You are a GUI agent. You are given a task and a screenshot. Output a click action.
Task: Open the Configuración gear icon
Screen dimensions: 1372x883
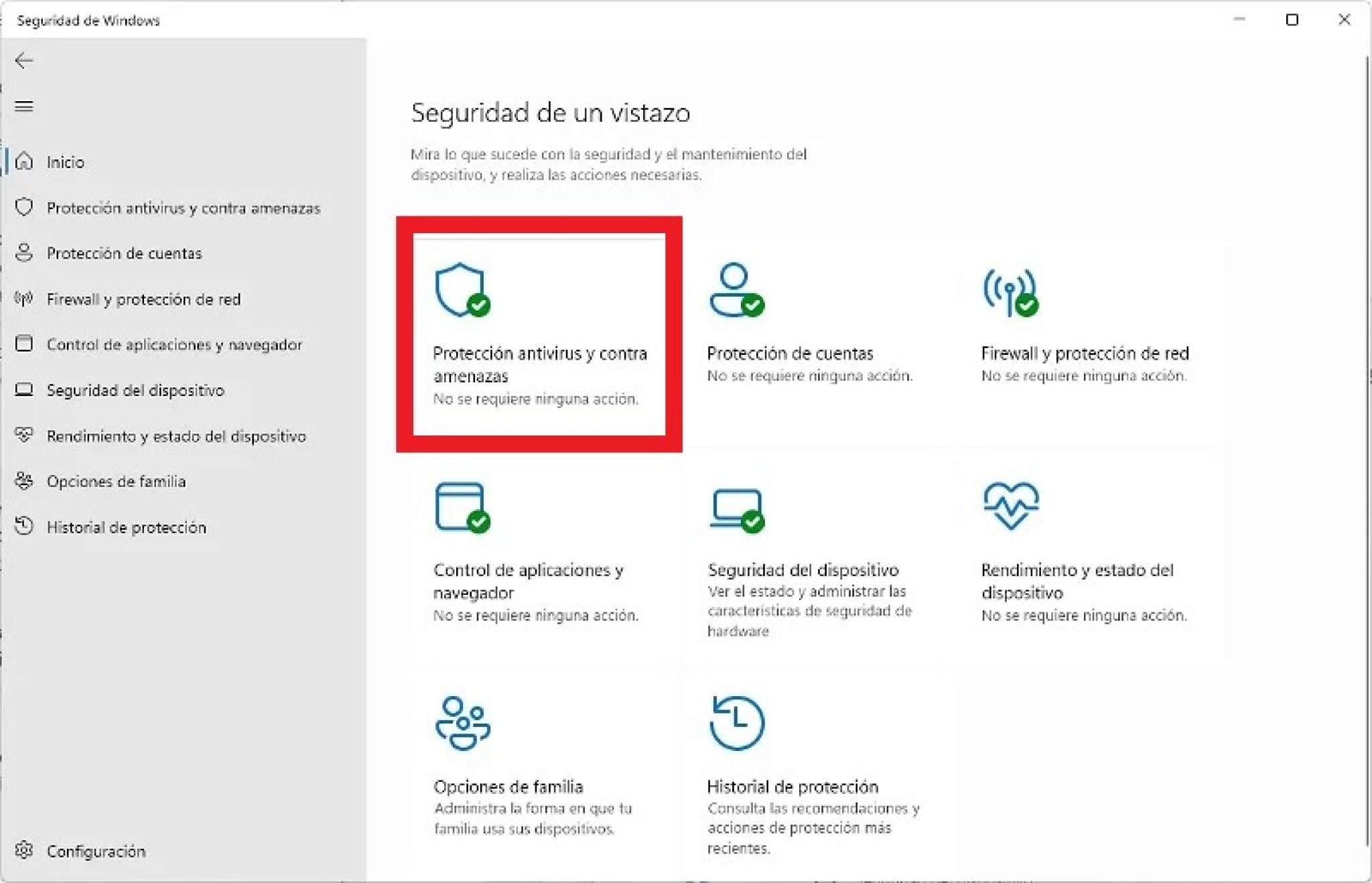click(25, 851)
